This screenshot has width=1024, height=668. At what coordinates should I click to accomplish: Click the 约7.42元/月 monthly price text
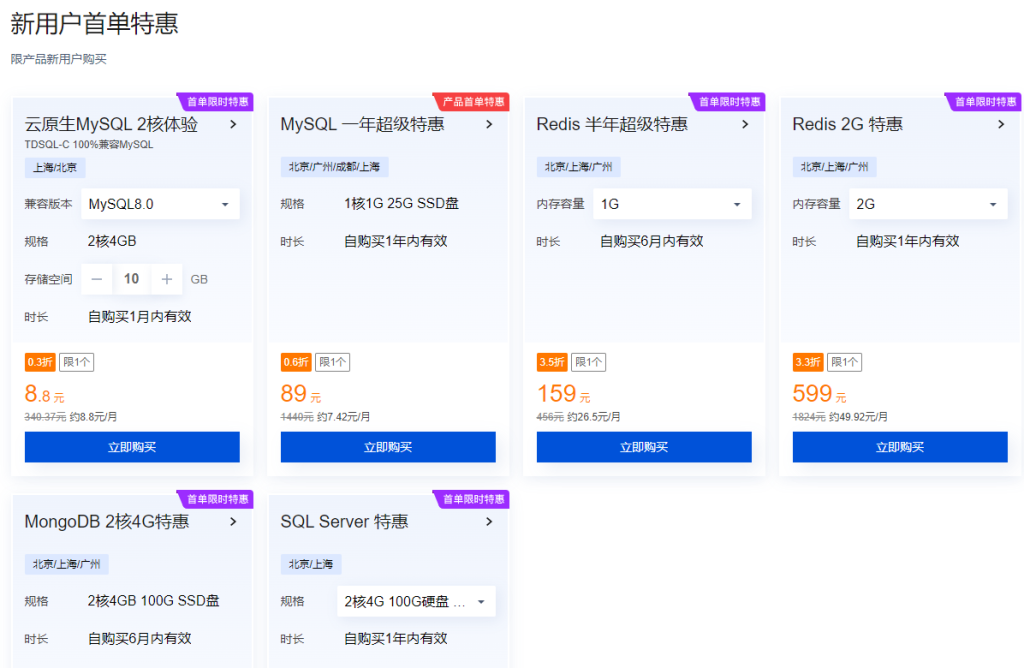coord(344,417)
